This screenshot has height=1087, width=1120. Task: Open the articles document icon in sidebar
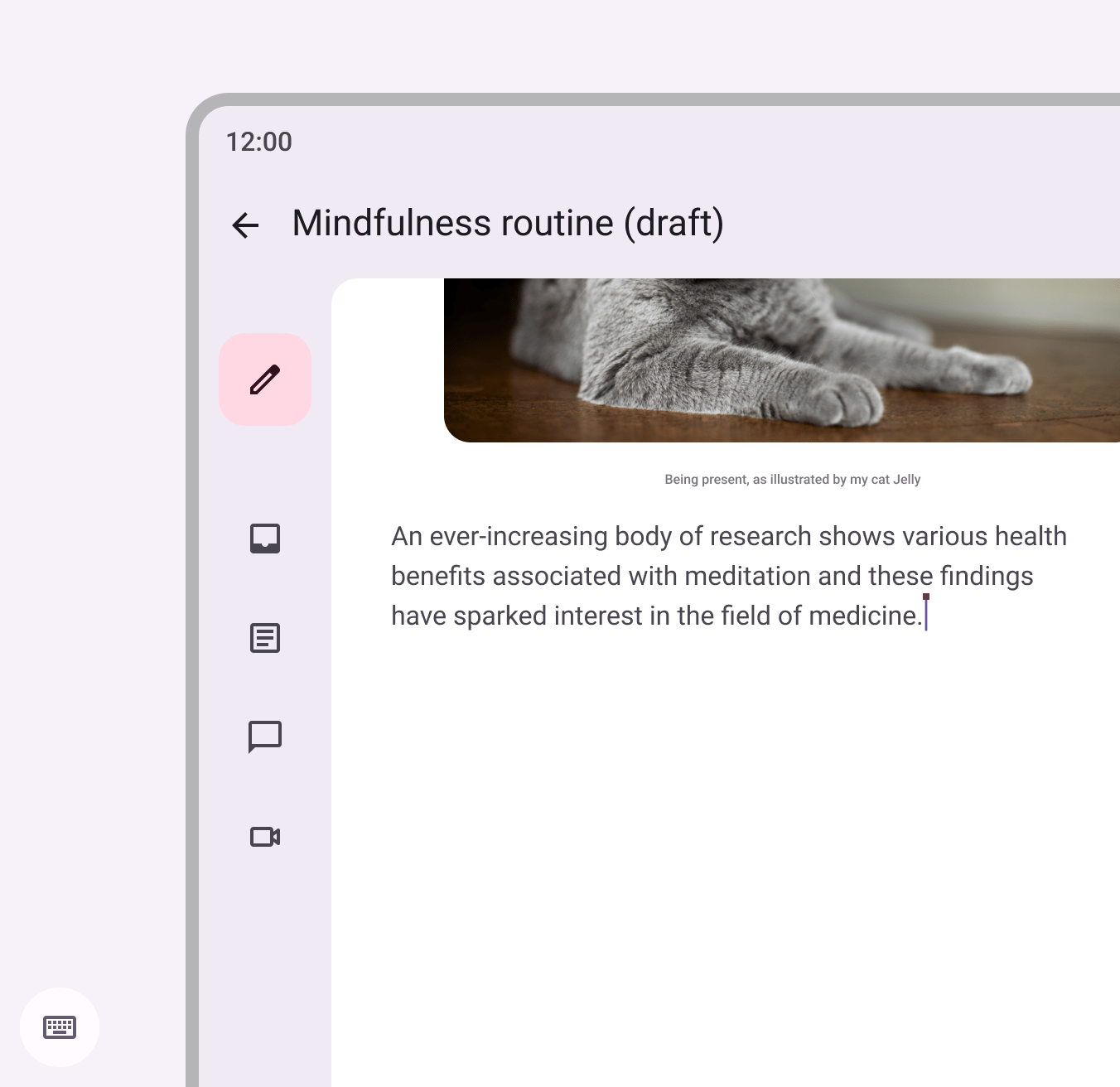tap(265, 638)
